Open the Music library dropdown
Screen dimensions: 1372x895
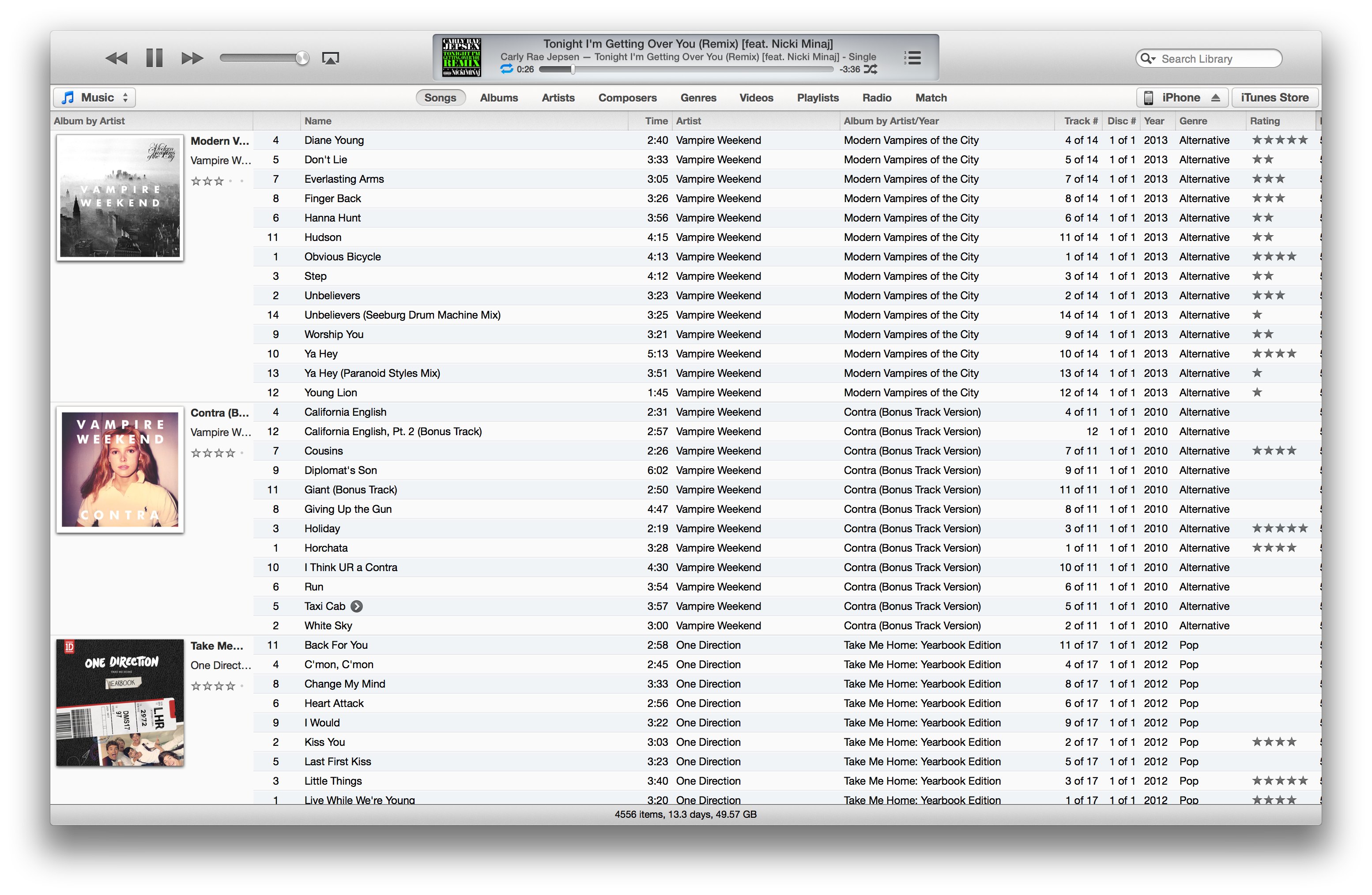tap(94, 98)
